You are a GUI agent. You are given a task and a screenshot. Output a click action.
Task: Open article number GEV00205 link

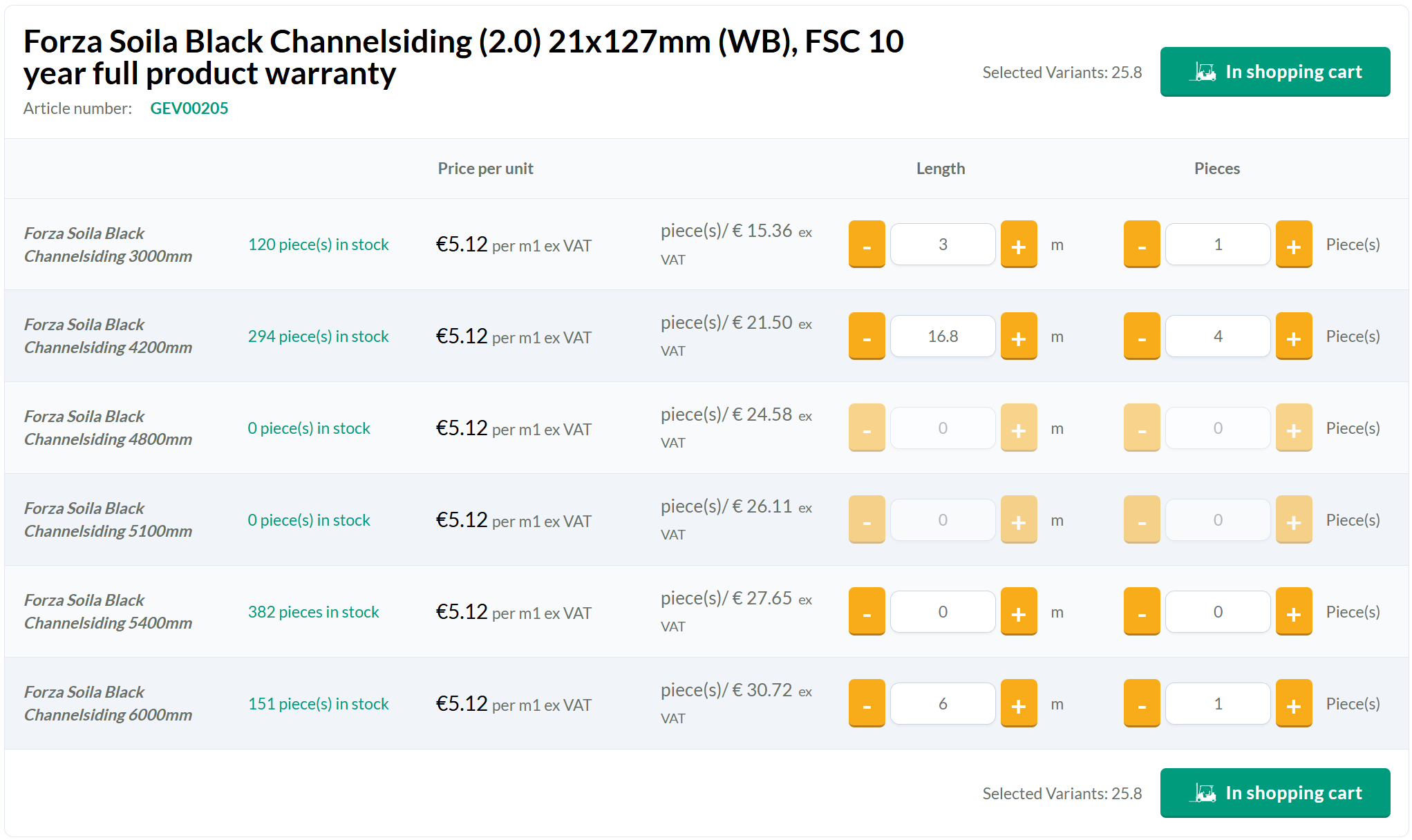(x=189, y=108)
